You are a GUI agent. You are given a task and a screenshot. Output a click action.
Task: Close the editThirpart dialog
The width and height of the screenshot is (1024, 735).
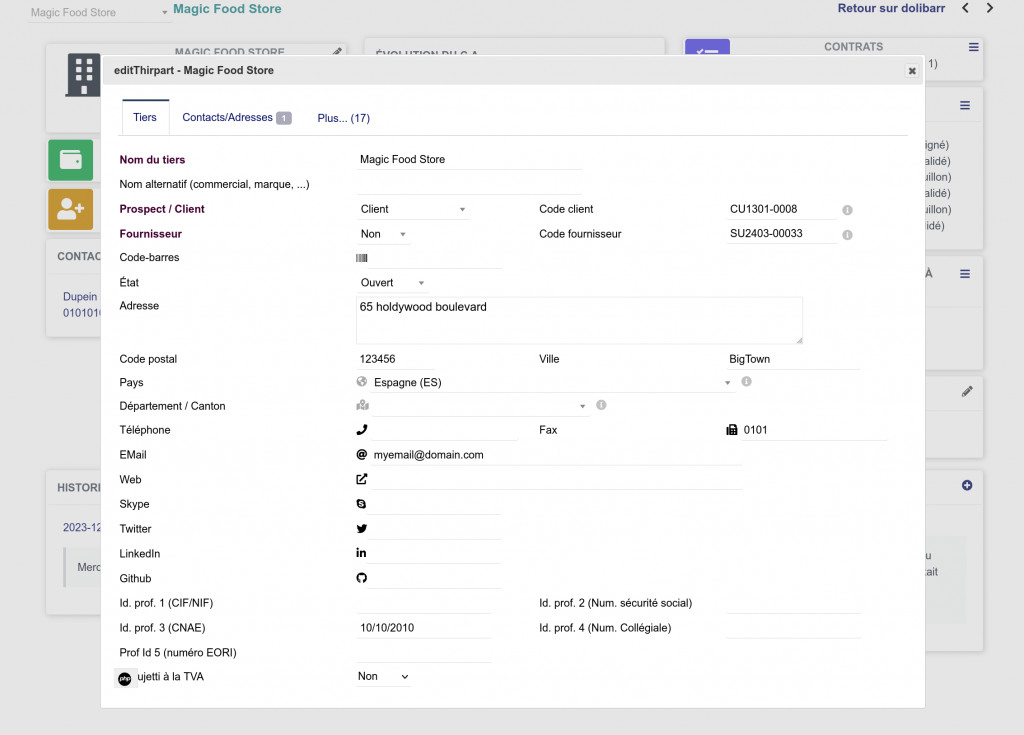tap(911, 71)
